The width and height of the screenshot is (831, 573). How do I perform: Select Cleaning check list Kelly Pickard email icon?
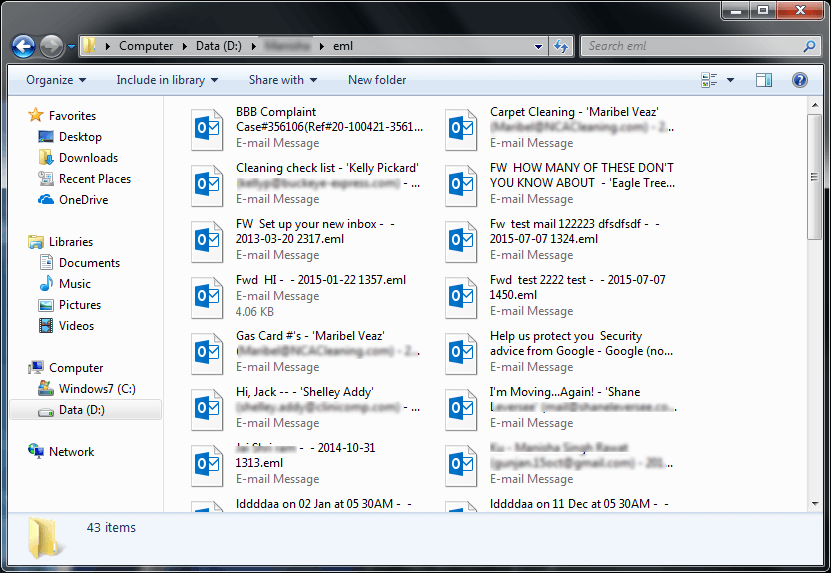click(x=207, y=185)
